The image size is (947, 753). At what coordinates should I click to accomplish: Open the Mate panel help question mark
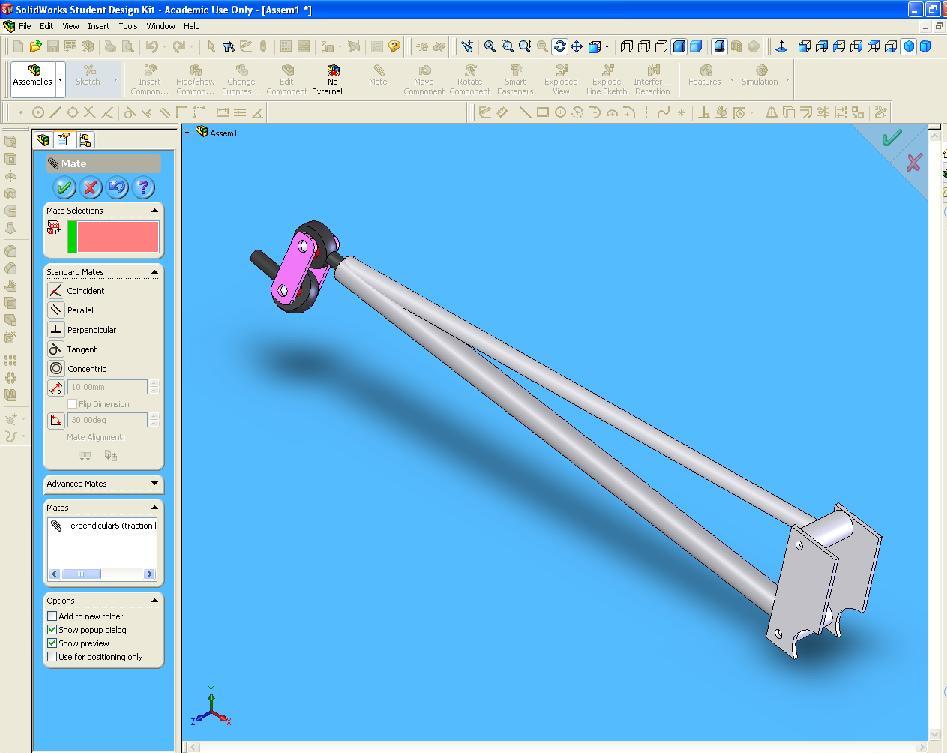coord(143,187)
